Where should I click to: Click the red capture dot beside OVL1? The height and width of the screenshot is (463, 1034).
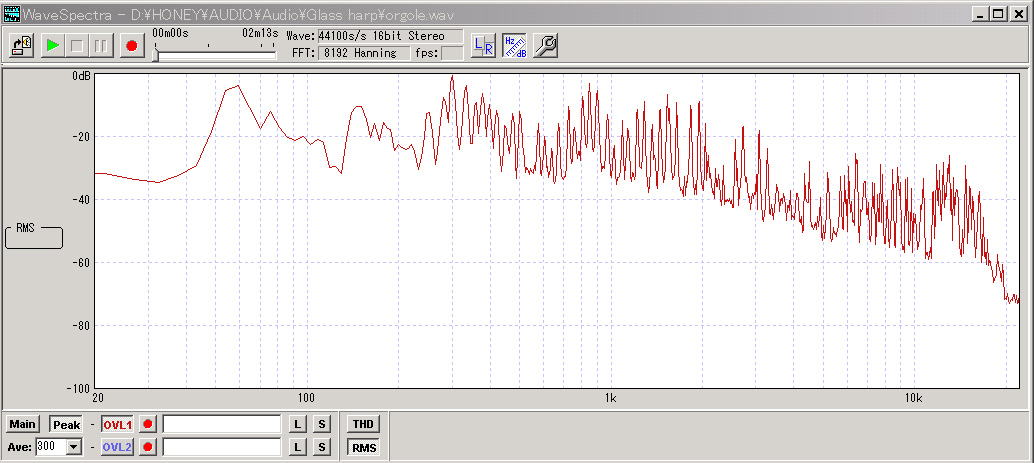tap(148, 425)
